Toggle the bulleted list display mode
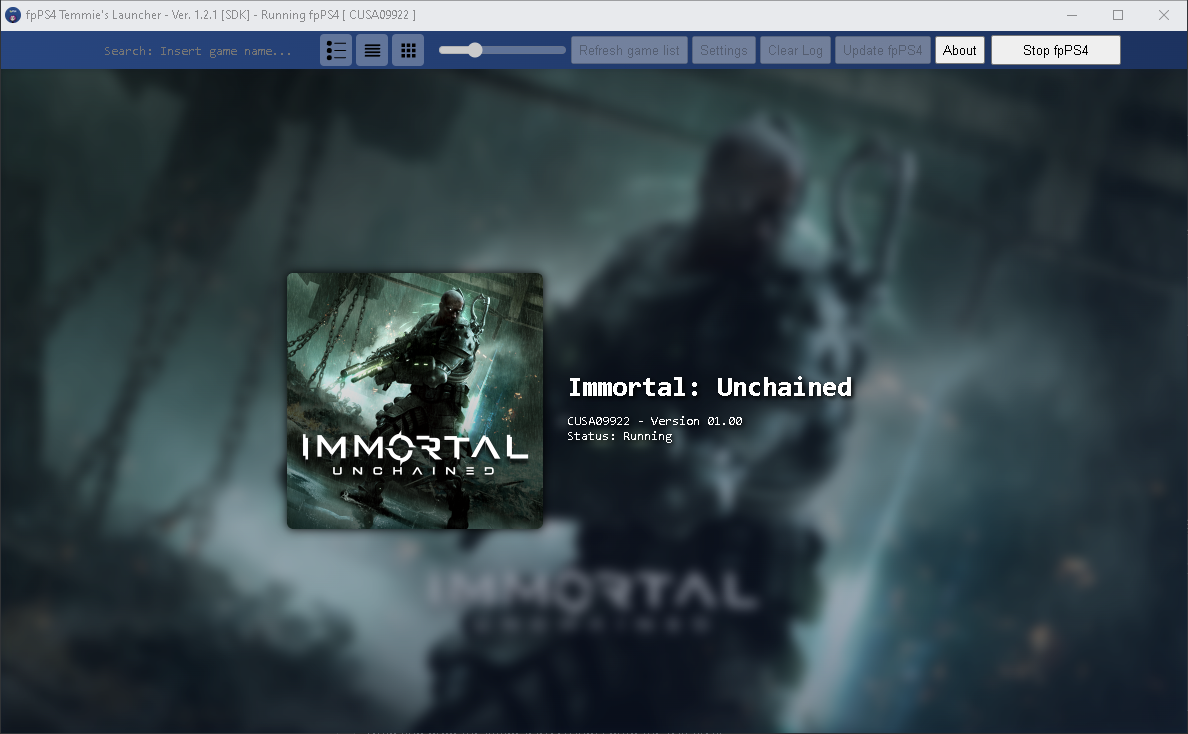 (336, 49)
